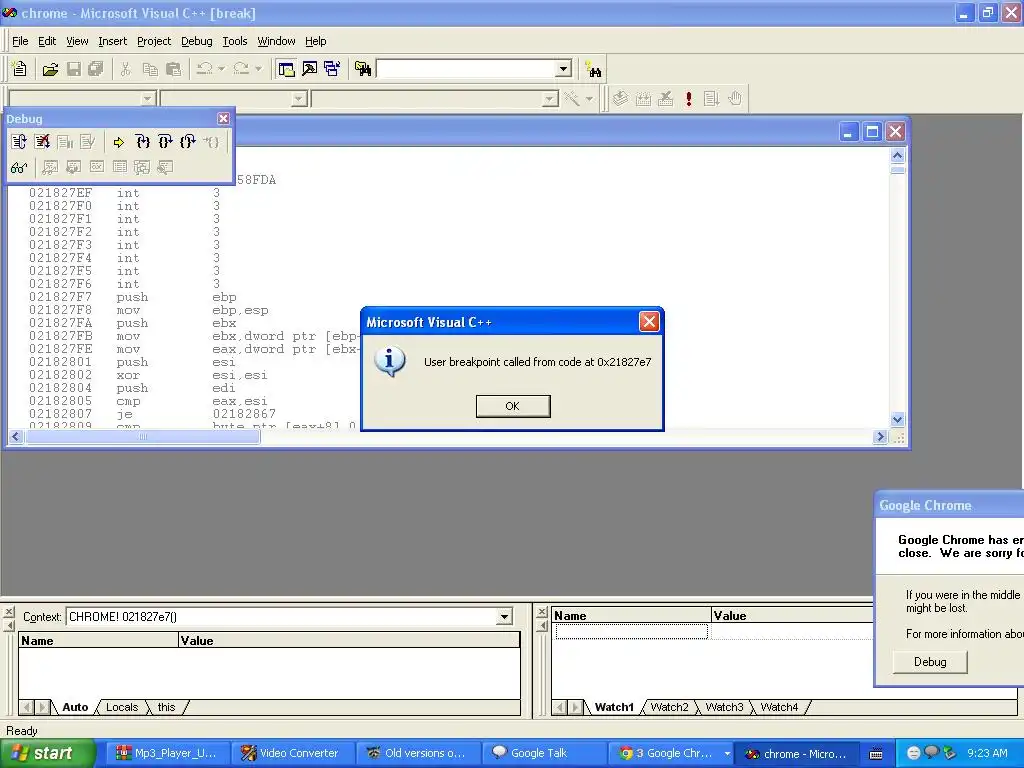Click the Go icon beside the exclamation mark
The height and width of the screenshot is (768, 1024).
pyautogui.click(x=711, y=99)
